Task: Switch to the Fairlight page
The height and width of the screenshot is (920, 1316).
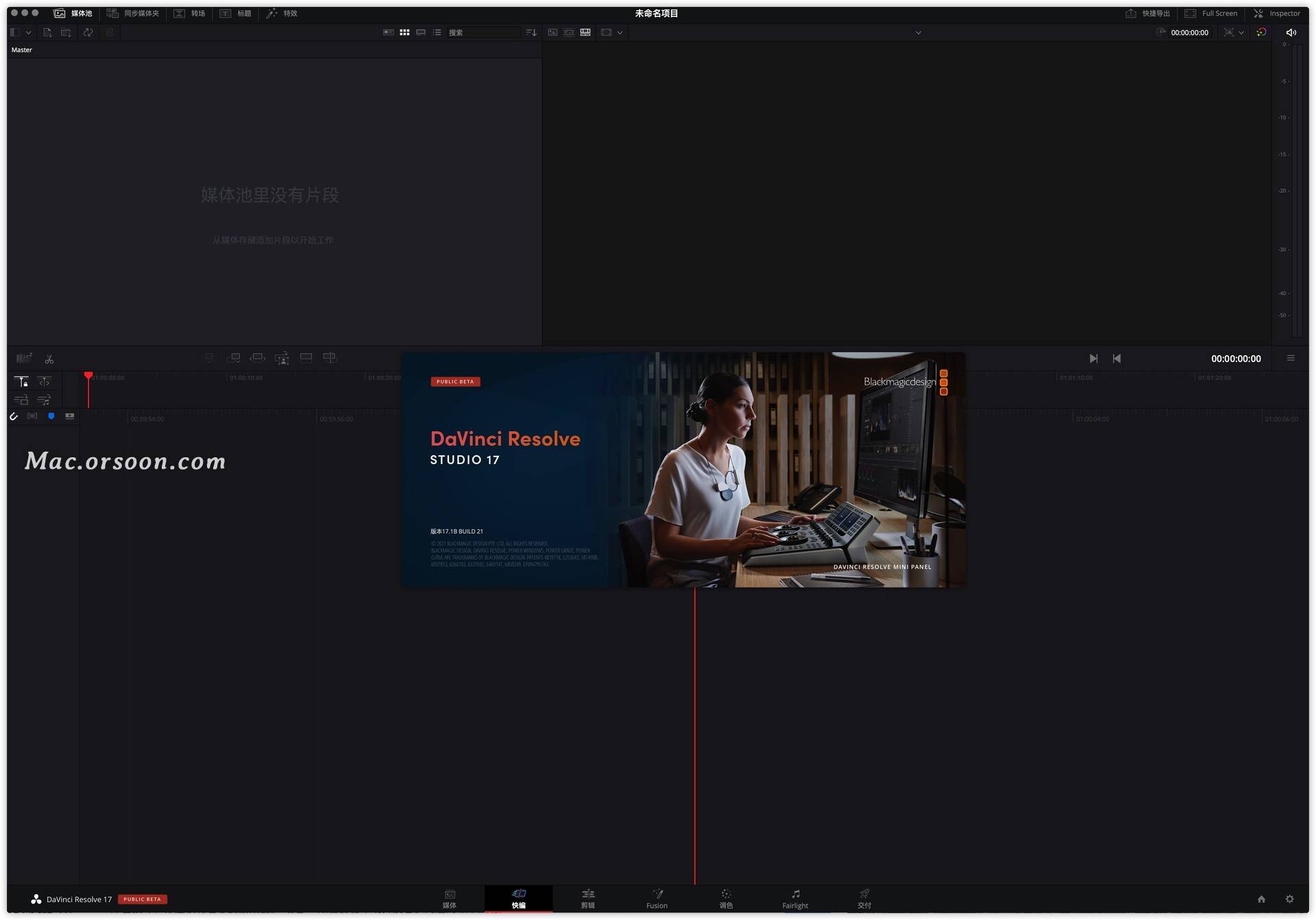Action: coord(795,899)
